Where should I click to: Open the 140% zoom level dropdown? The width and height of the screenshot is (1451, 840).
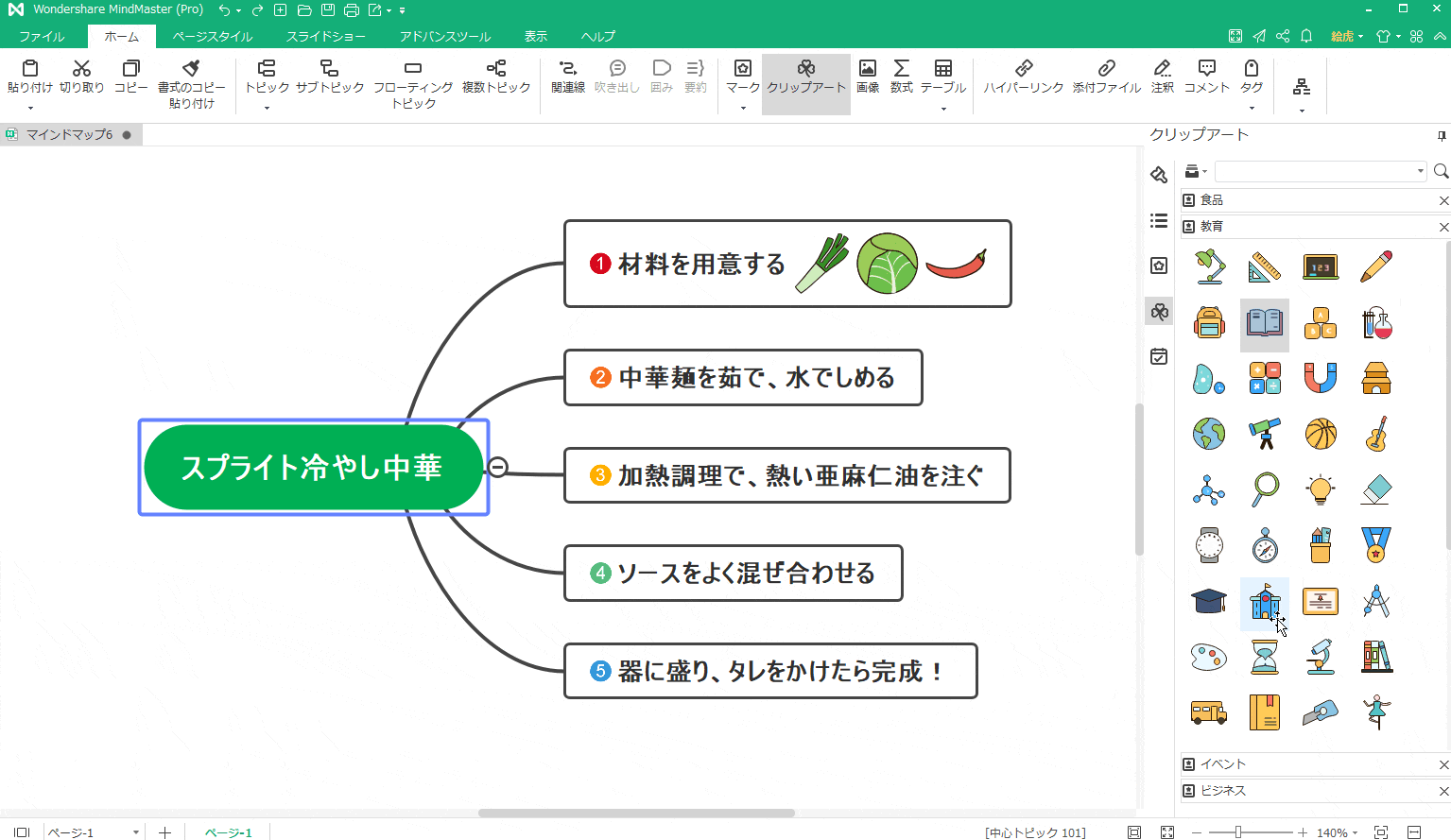coord(1354,832)
